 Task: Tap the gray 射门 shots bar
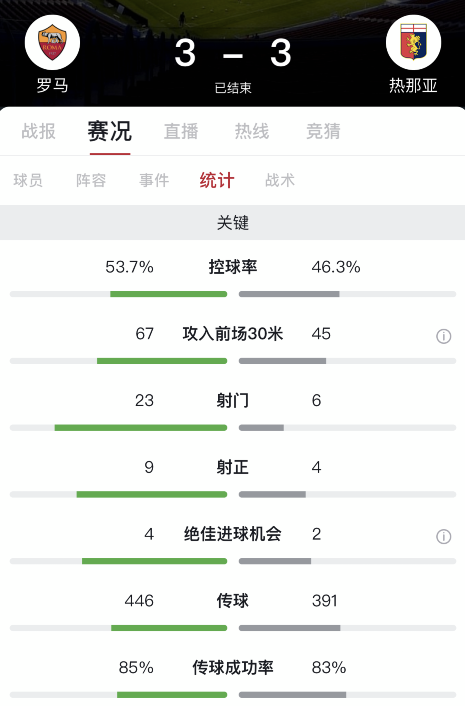click(x=261, y=428)
